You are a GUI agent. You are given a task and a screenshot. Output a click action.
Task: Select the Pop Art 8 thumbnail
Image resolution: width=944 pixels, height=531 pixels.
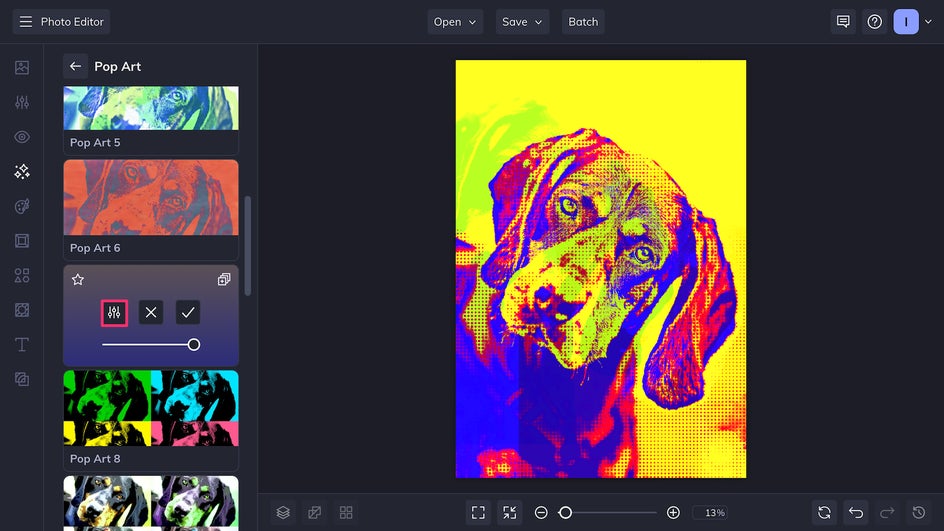[151, 408]
